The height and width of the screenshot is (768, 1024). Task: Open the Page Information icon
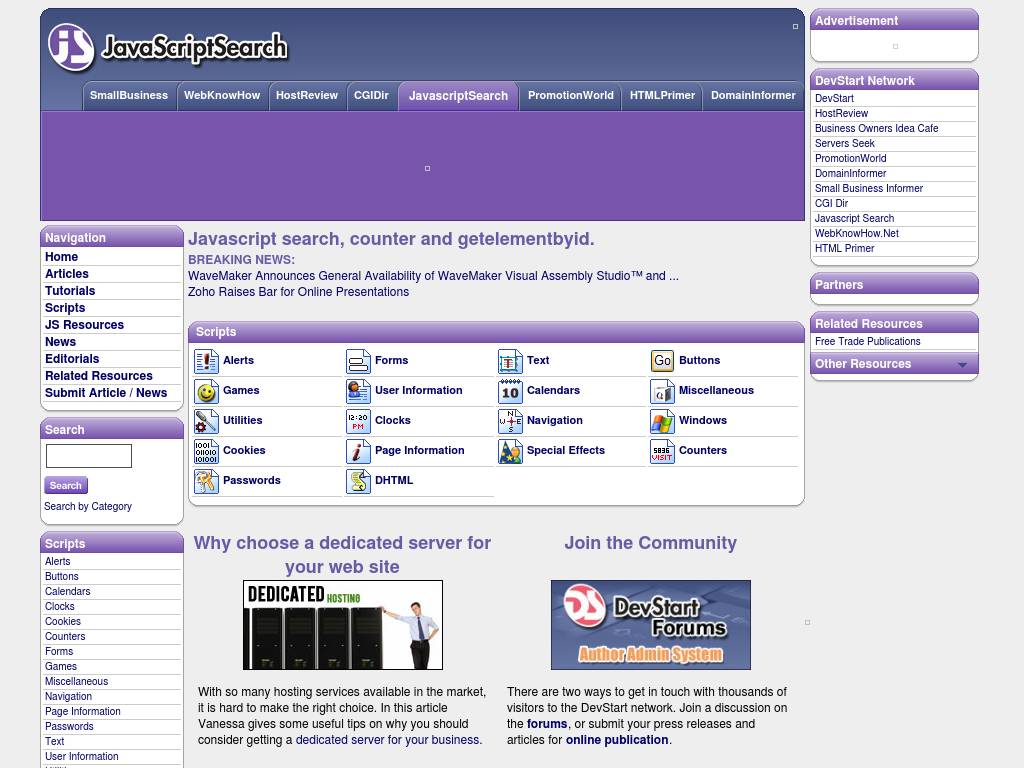[x=358, y=451]
